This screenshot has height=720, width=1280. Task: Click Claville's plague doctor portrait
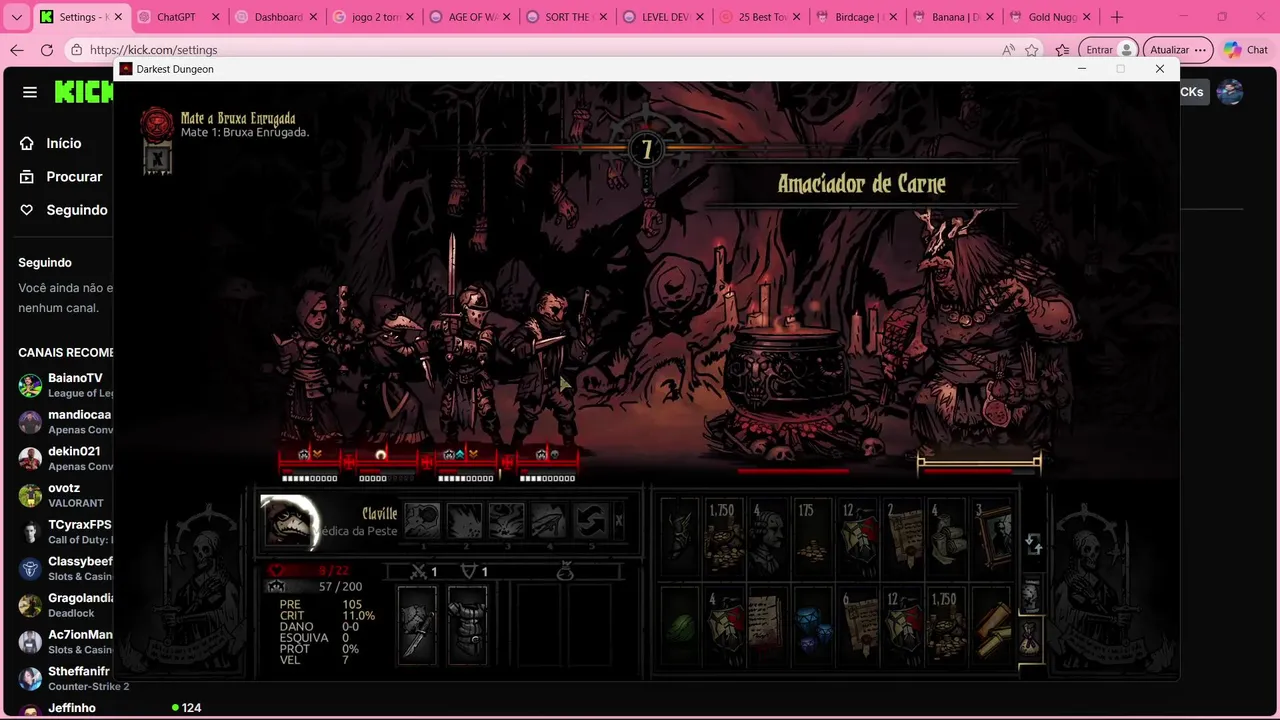pos(289,521)
